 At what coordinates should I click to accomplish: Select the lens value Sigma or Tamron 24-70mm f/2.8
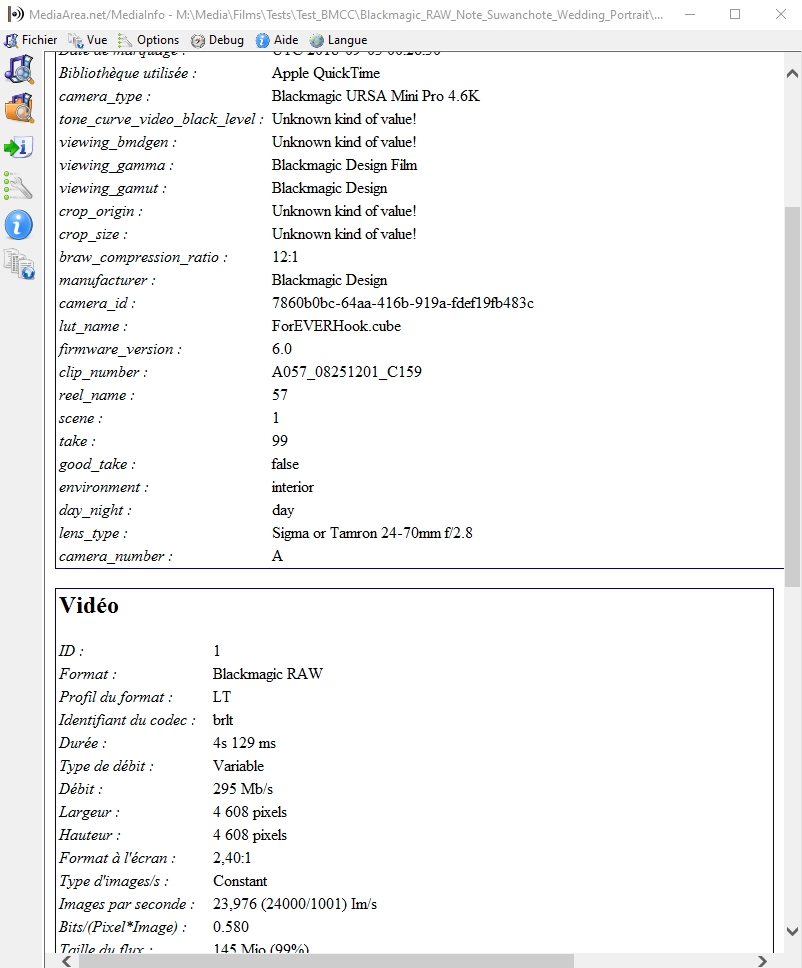tap(372, 533)
